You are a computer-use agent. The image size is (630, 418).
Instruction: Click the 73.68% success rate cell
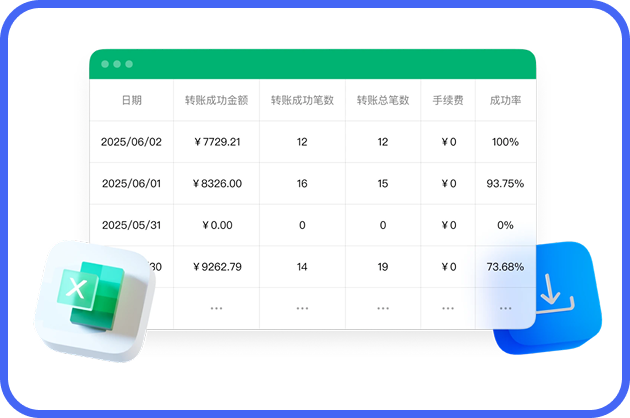click(505, 267)
